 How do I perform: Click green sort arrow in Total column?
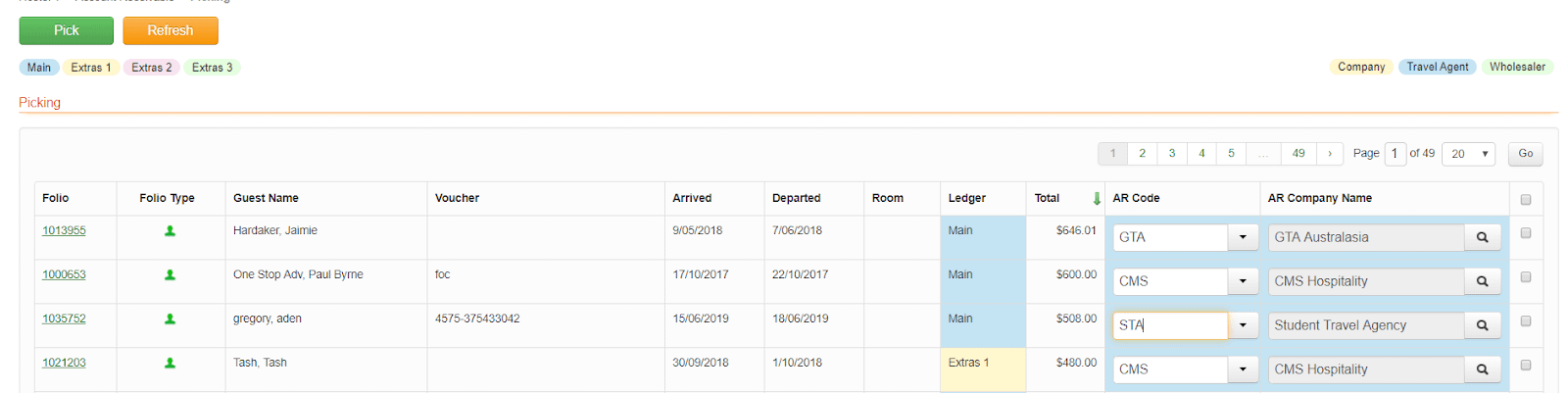click(x=1097, y=198)
